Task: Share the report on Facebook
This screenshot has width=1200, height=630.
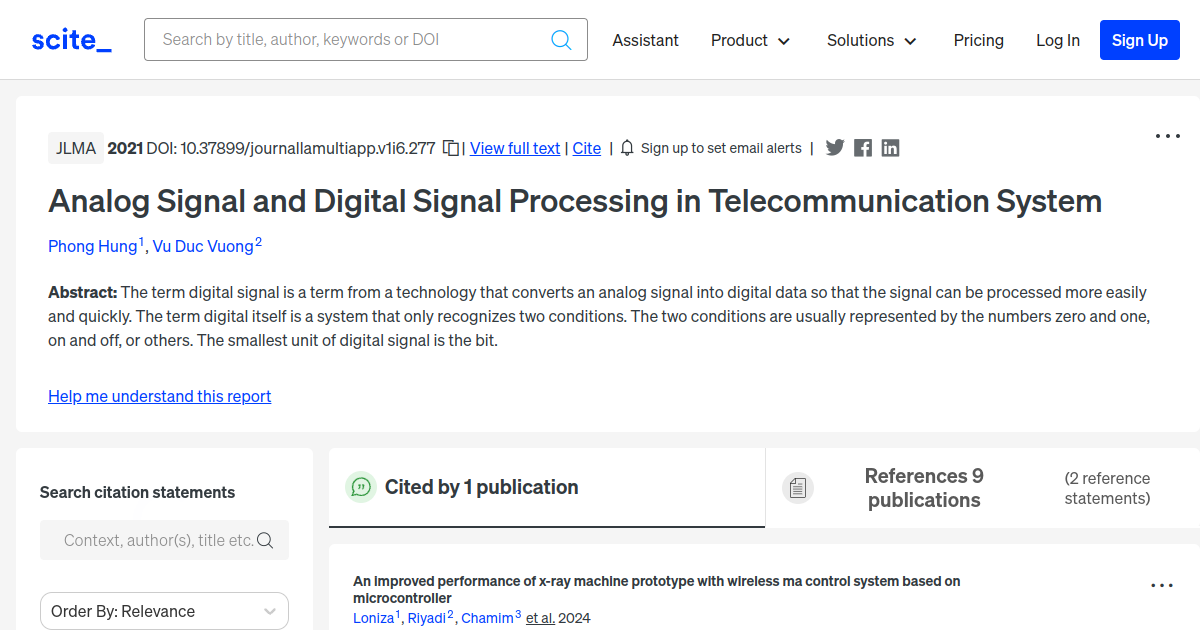Action: coord(863,148)
